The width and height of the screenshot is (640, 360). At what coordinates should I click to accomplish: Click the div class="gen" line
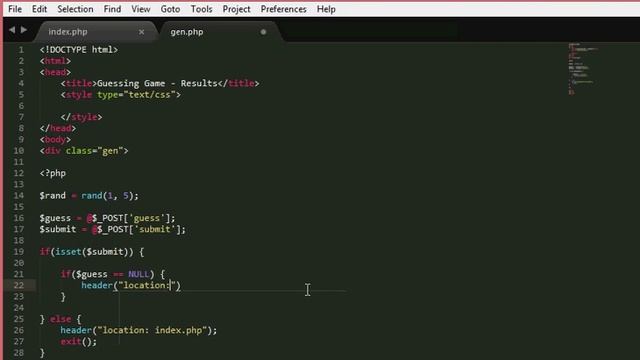(84, 151)
